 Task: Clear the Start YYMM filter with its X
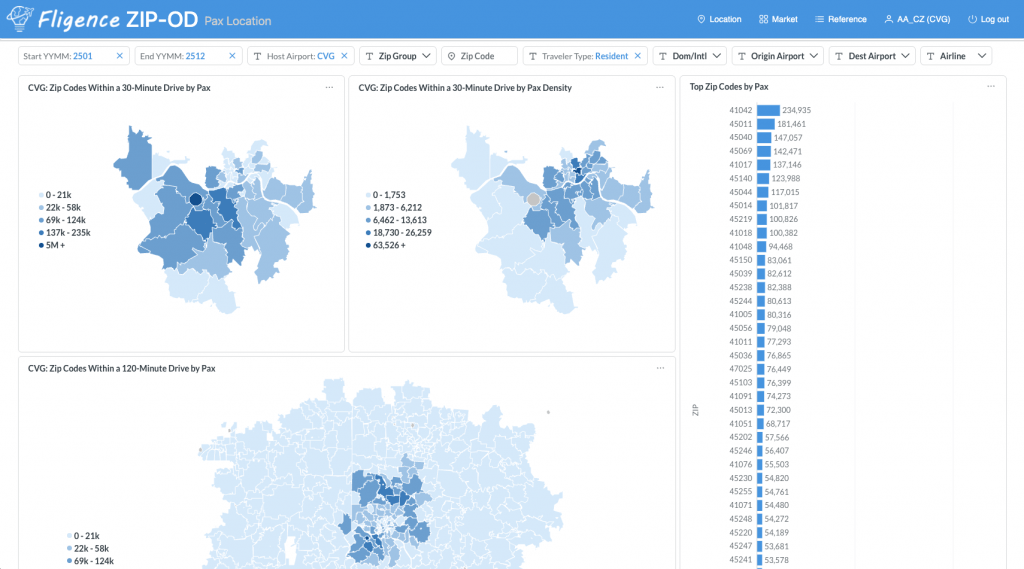120,56
